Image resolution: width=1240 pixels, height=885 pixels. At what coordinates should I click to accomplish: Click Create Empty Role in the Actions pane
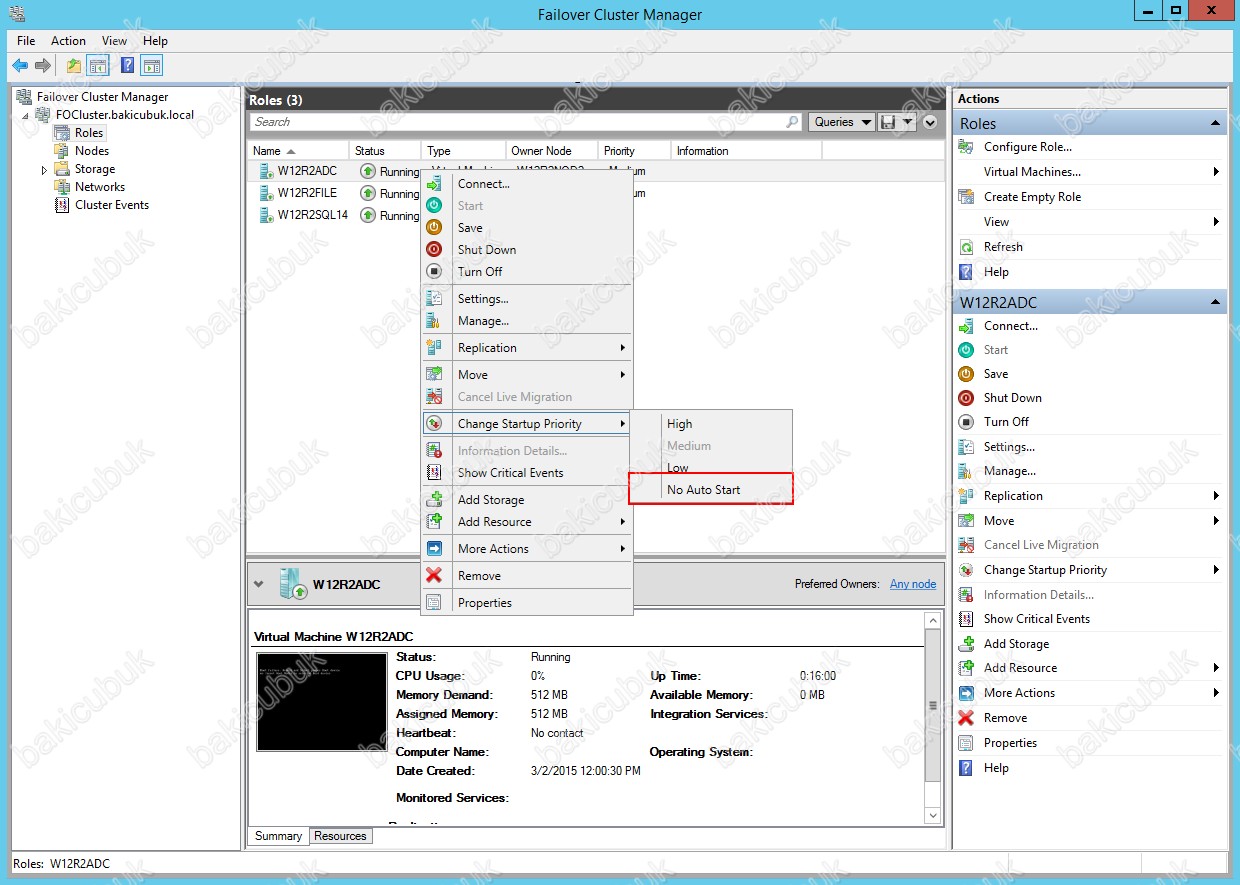1033,197
